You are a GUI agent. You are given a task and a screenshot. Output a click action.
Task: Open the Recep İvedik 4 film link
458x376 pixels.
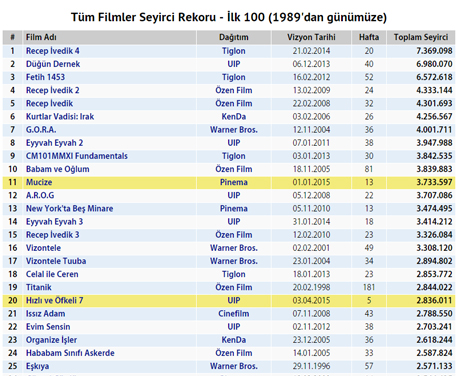53,51
